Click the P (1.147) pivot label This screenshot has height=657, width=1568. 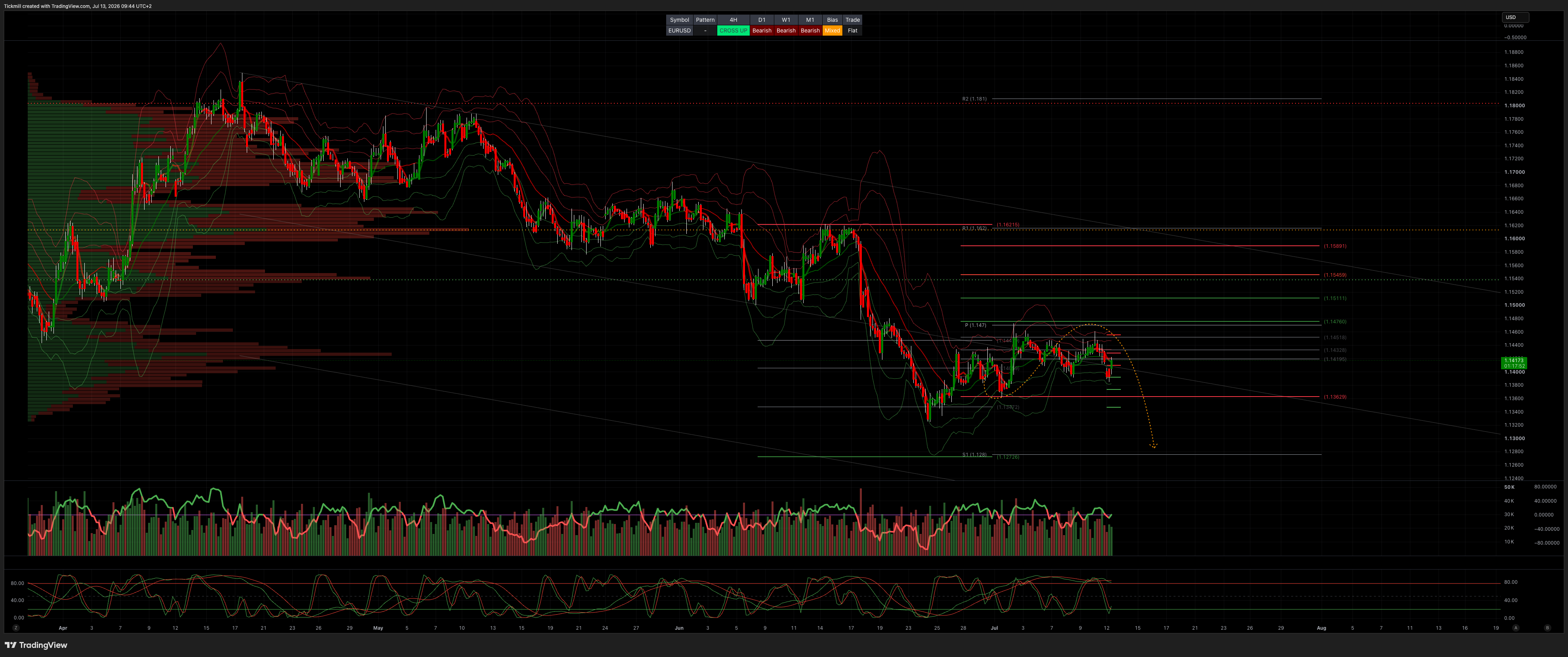[976, 325]
